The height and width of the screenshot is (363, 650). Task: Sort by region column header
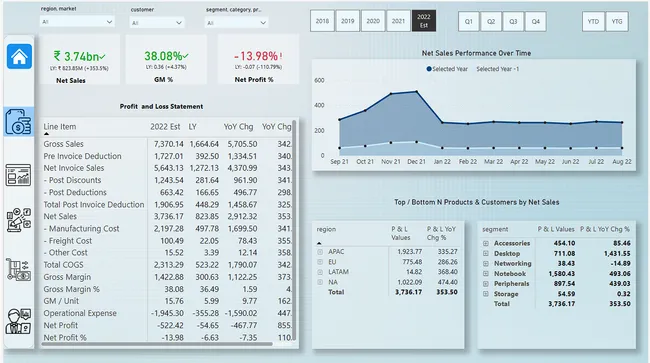(326, 229)
